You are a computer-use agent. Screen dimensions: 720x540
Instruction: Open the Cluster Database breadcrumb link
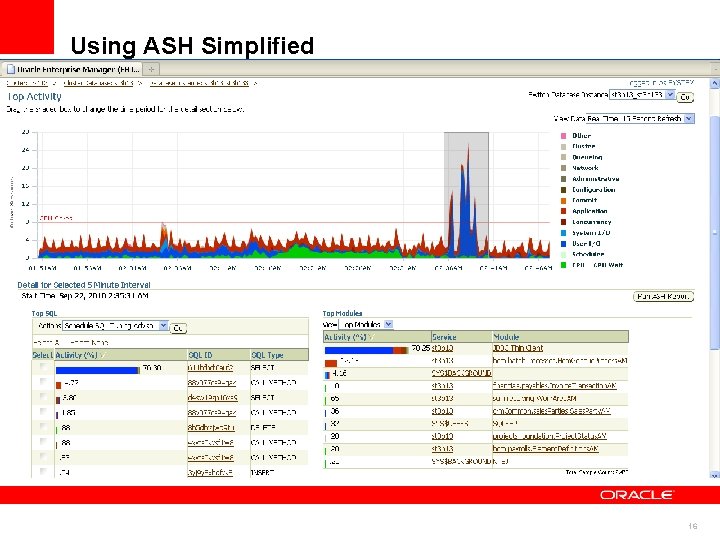[98, 83]
